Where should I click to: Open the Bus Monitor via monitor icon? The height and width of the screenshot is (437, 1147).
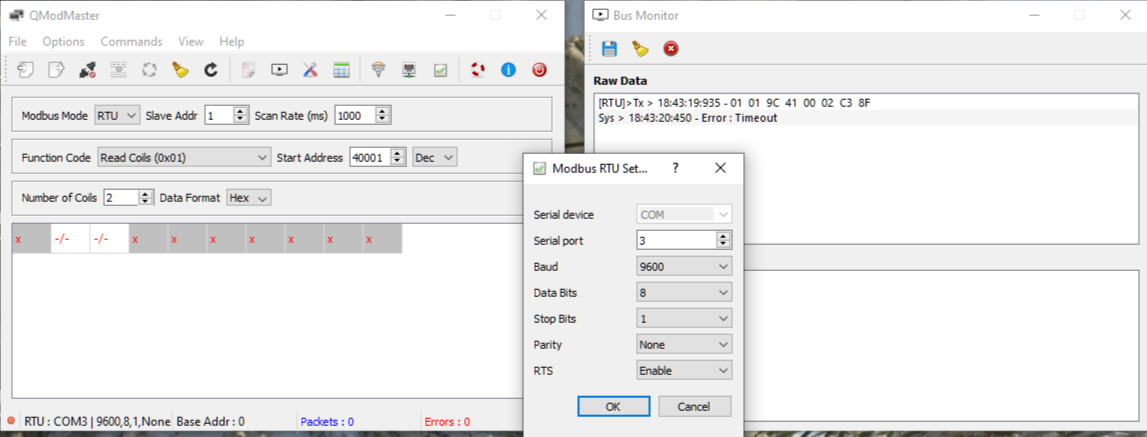click(280, 70)
